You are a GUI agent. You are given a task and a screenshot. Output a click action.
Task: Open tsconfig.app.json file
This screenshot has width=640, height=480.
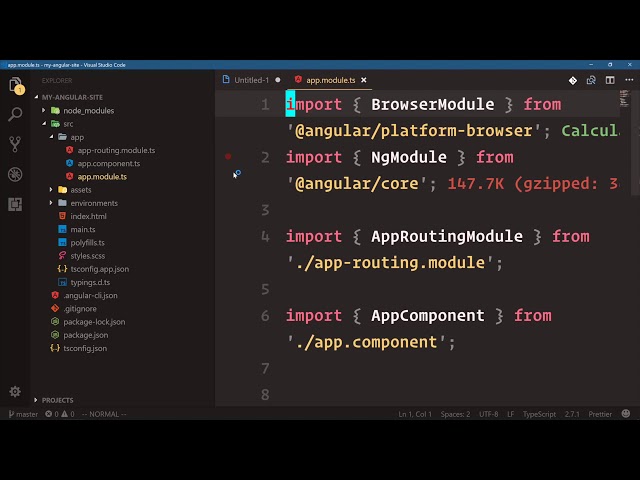click(100, 269)
